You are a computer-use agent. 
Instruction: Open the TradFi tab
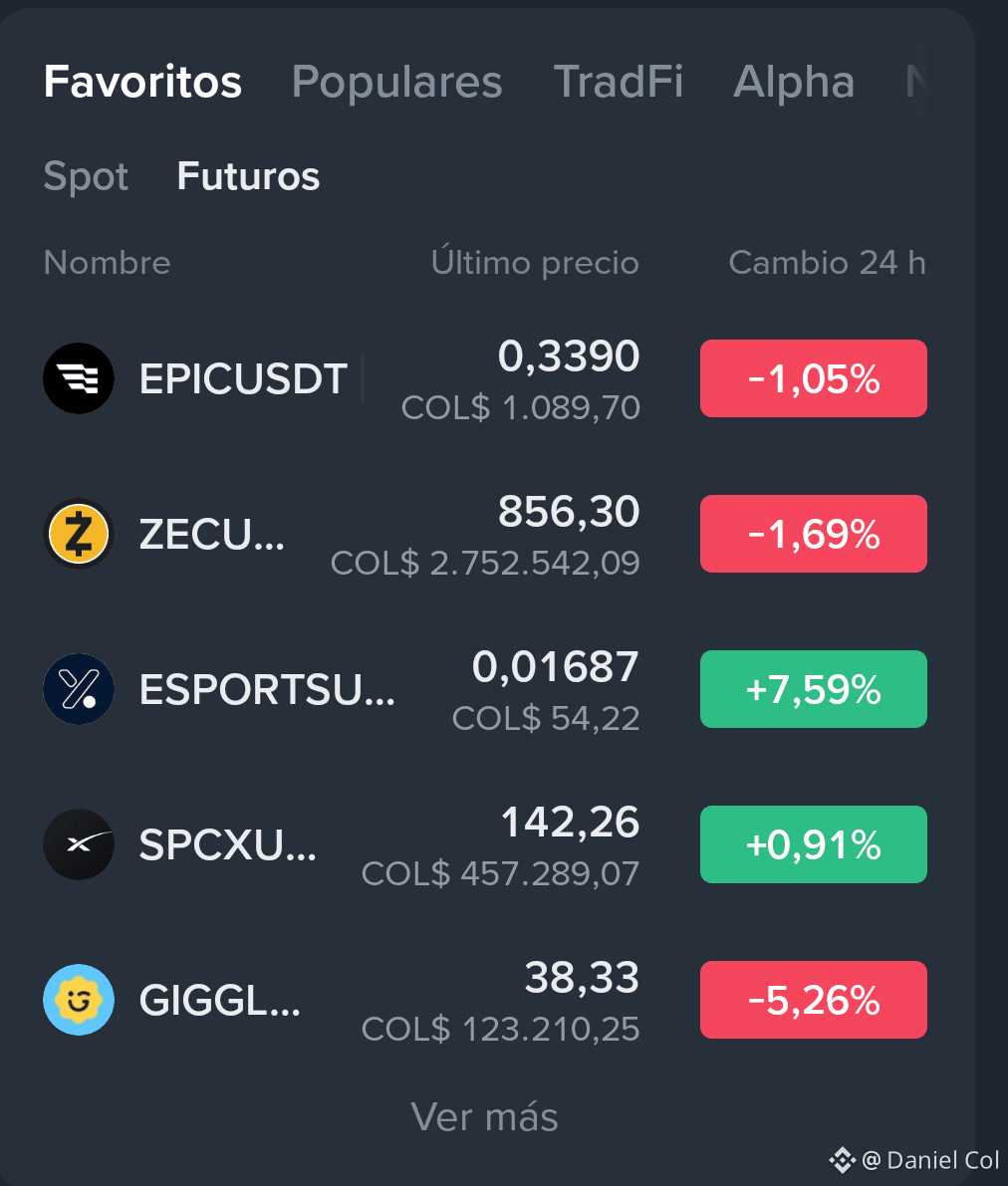click(x=619, y=81)
